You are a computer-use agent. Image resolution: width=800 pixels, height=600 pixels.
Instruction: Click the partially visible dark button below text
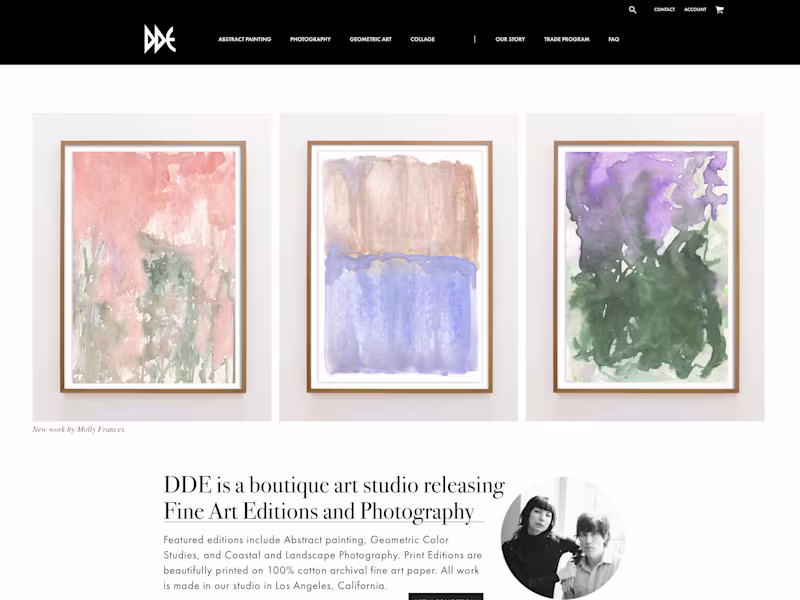[x=446, y=596]
